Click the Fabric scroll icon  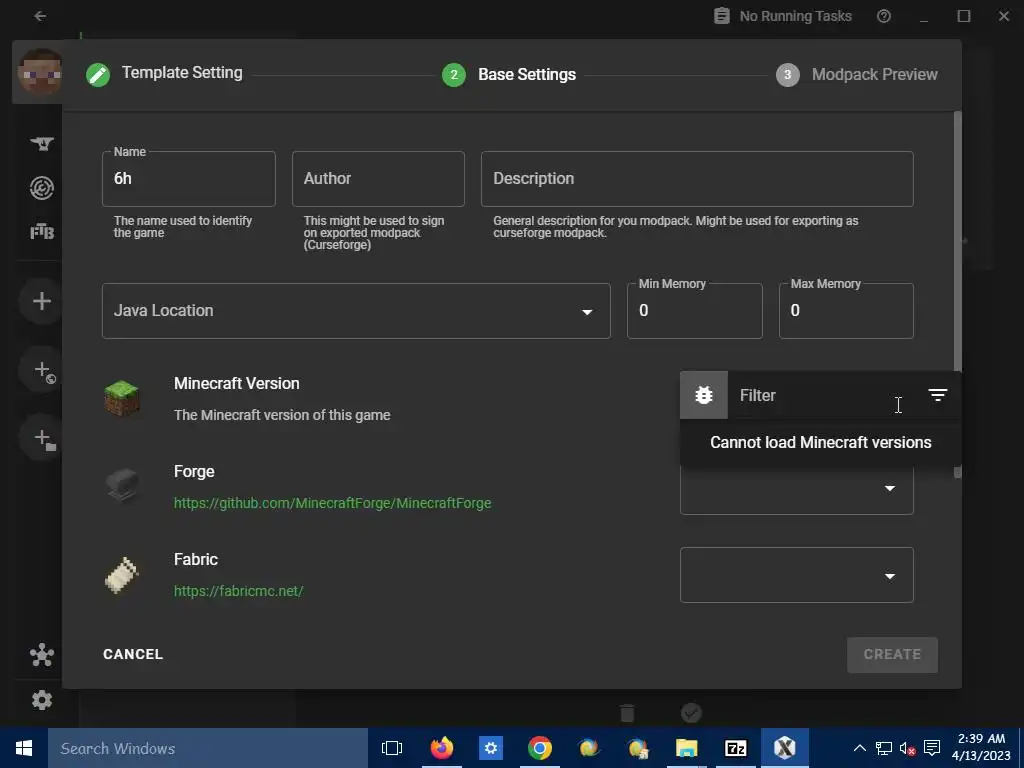(122, 575)
